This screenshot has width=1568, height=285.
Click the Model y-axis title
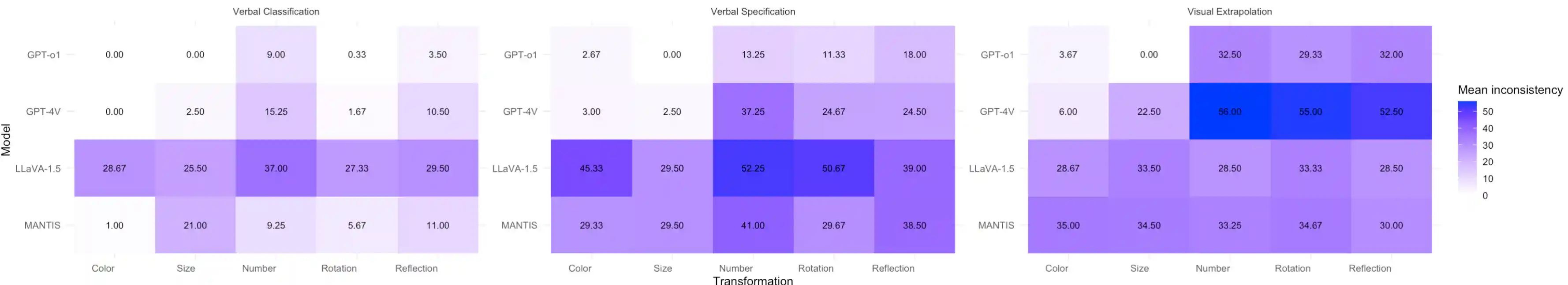point(6,139)
